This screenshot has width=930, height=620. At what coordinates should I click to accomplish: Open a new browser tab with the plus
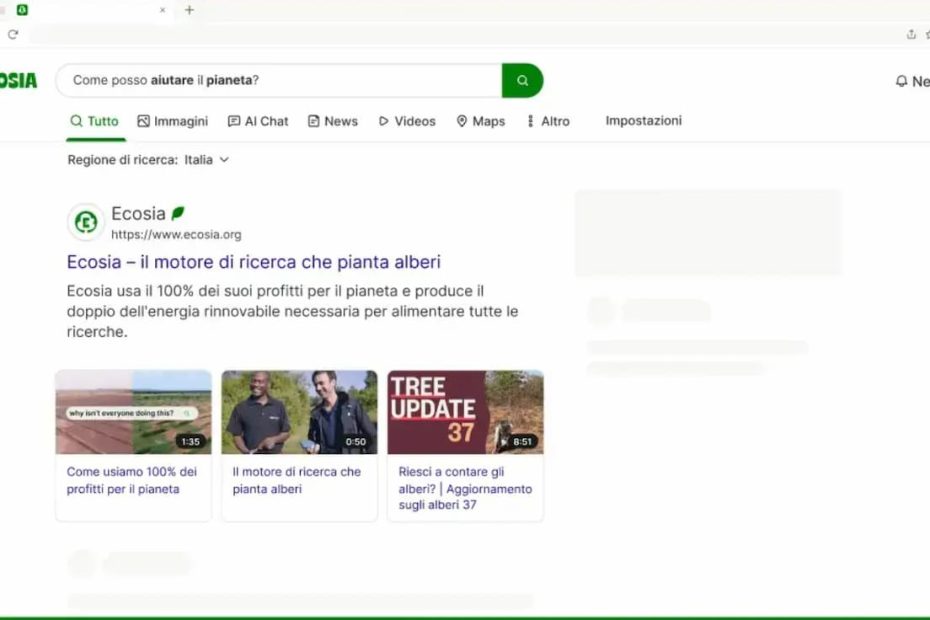pyautogui.click(x=189, y=11)
